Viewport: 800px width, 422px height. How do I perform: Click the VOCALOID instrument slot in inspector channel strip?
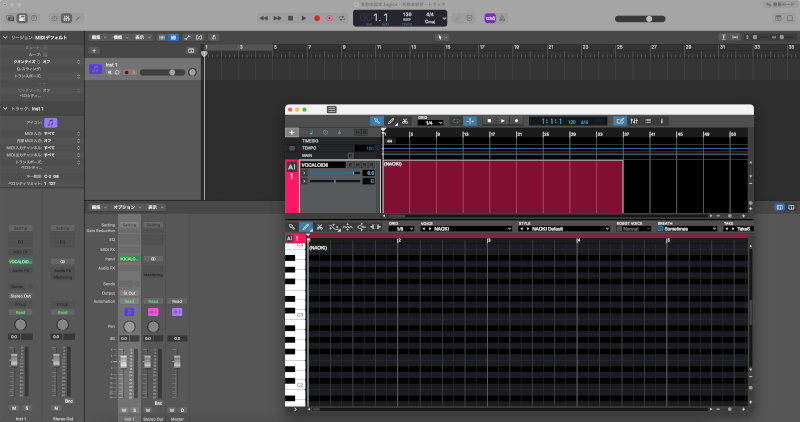pyautogui.click(x=20, y=261)
